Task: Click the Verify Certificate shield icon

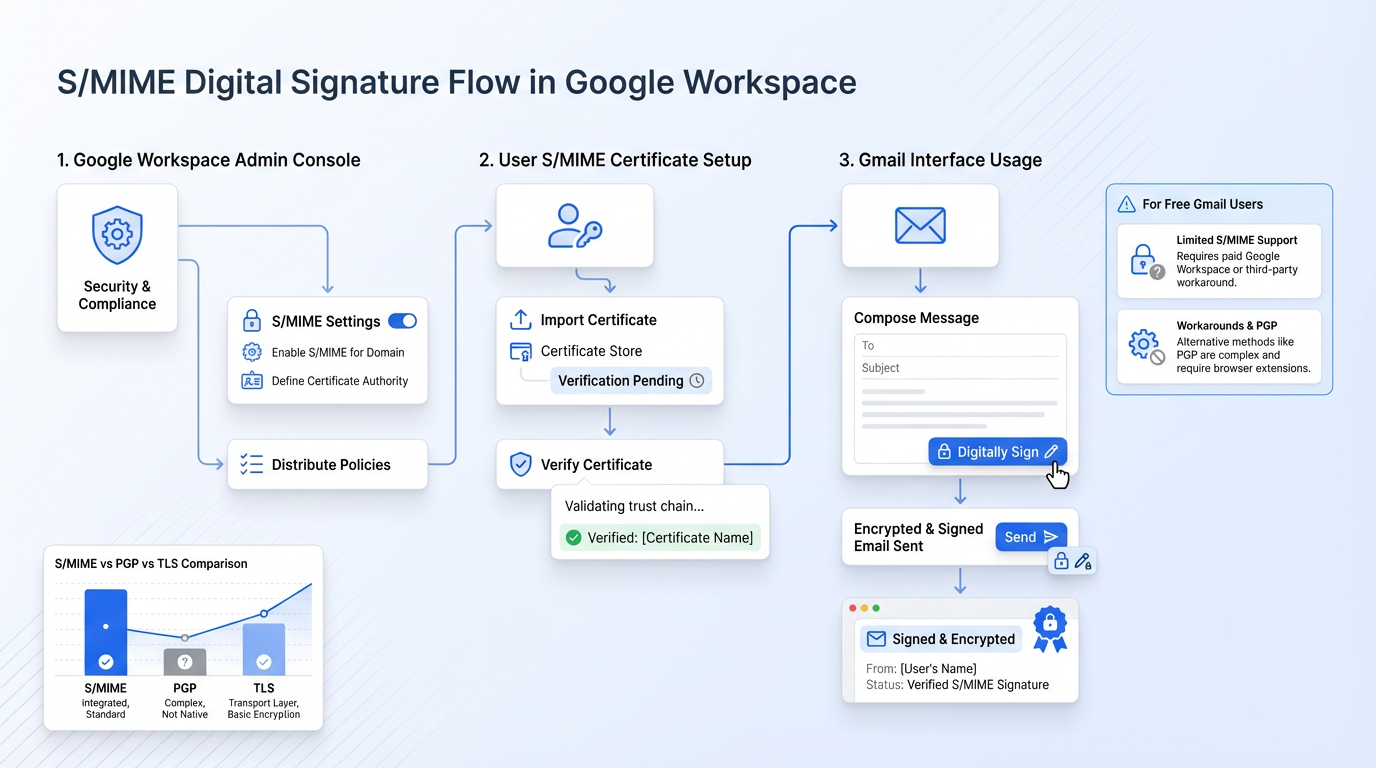Action: coord(521,464)
